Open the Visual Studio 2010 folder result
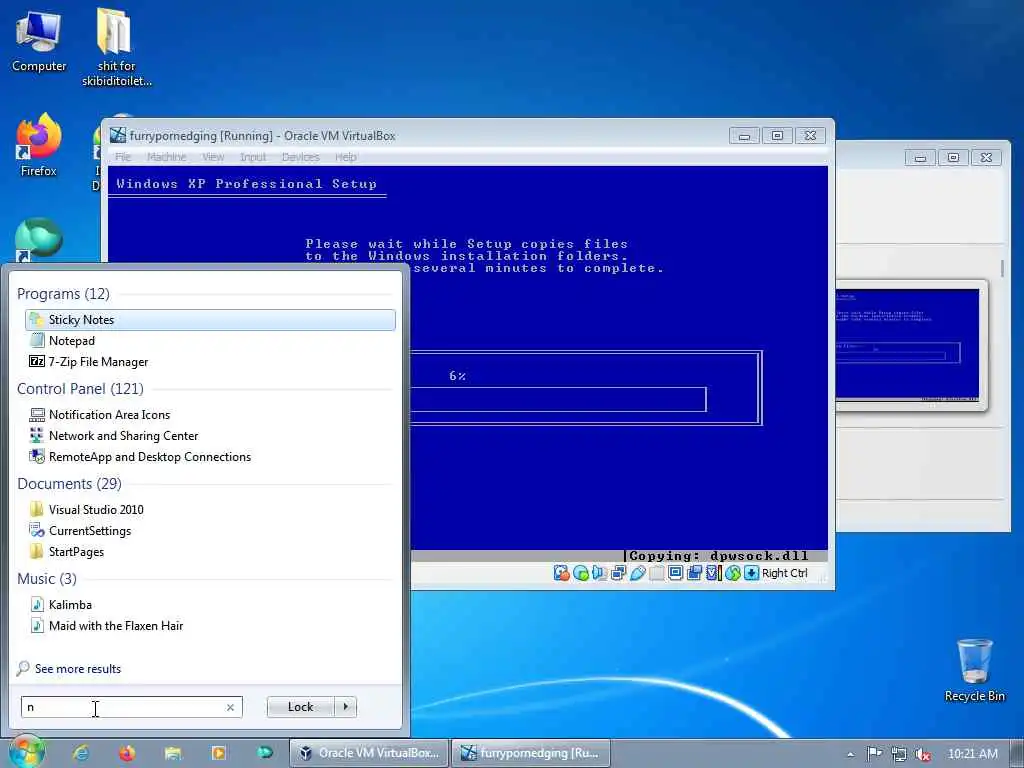The image size is (1024, 768). click(x=210, y=509)
